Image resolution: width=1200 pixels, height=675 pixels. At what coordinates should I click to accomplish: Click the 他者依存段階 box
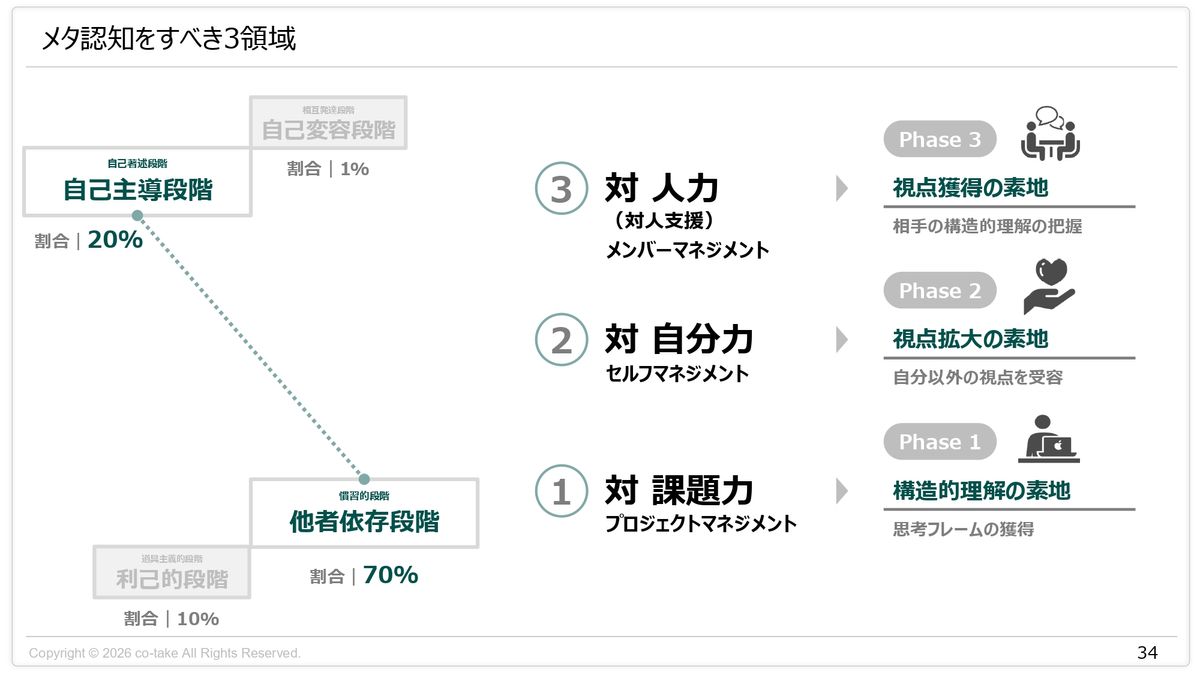pos(364,513)
